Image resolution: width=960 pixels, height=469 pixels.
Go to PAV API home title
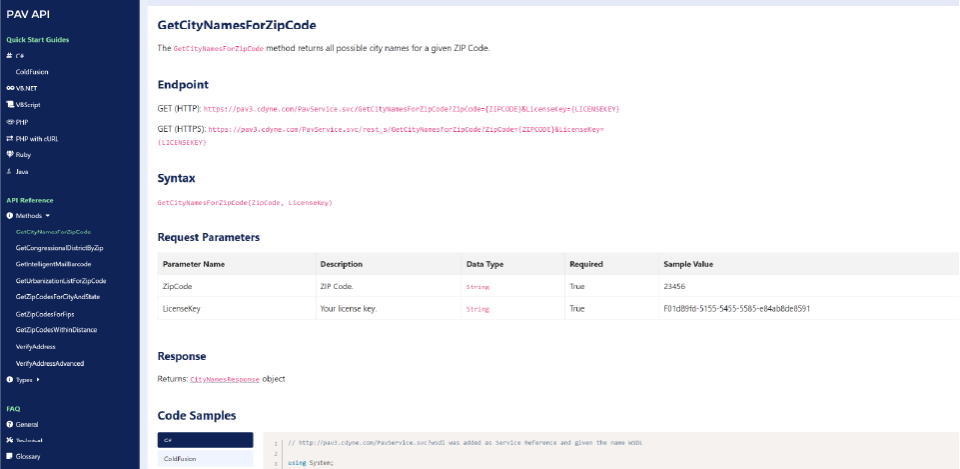(x=27, y=14)
